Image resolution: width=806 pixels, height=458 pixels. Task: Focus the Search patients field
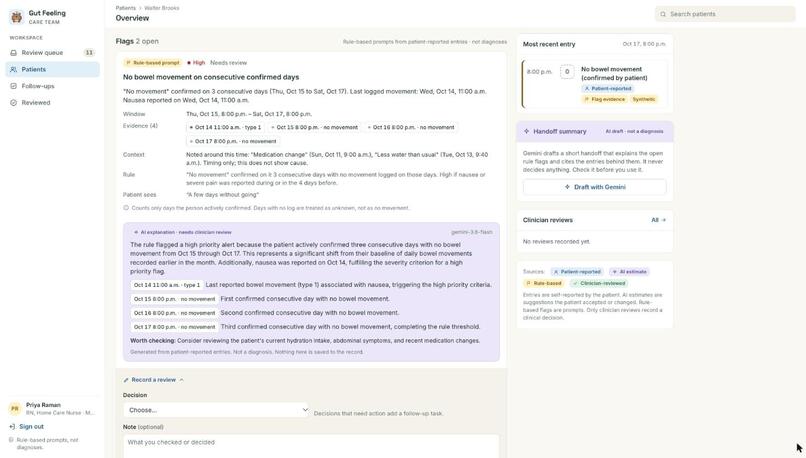pyautogui.click(x=725, y=14)
